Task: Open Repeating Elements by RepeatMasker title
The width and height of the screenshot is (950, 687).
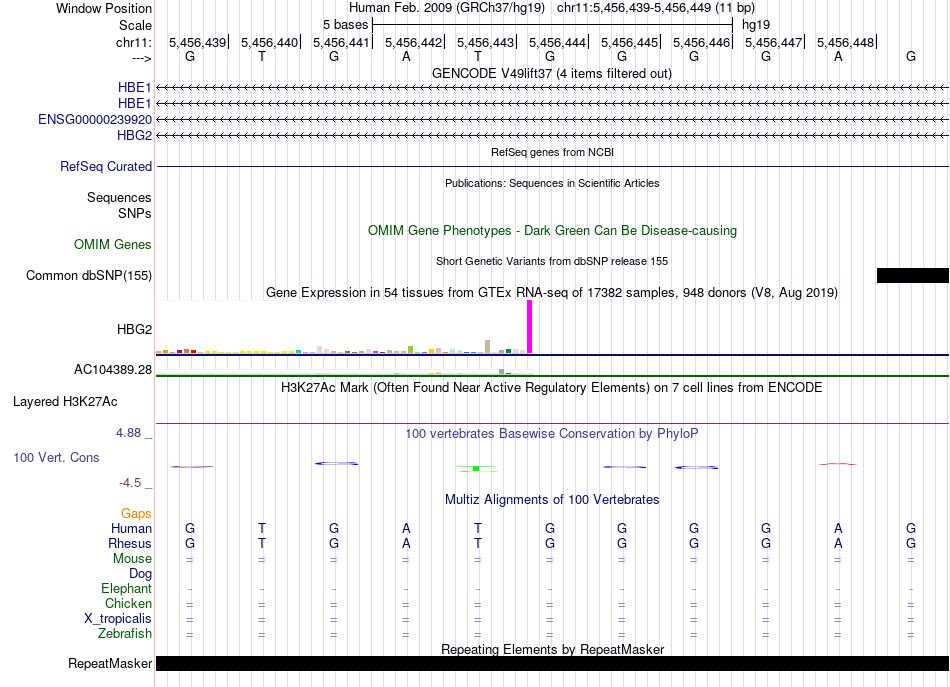Action: (x=552, y=649)
